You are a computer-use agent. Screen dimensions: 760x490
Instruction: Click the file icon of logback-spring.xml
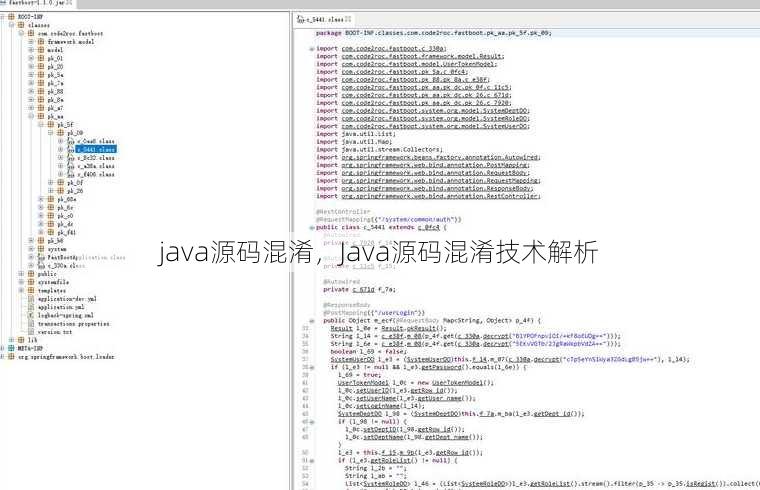click(x=31, y=315)
